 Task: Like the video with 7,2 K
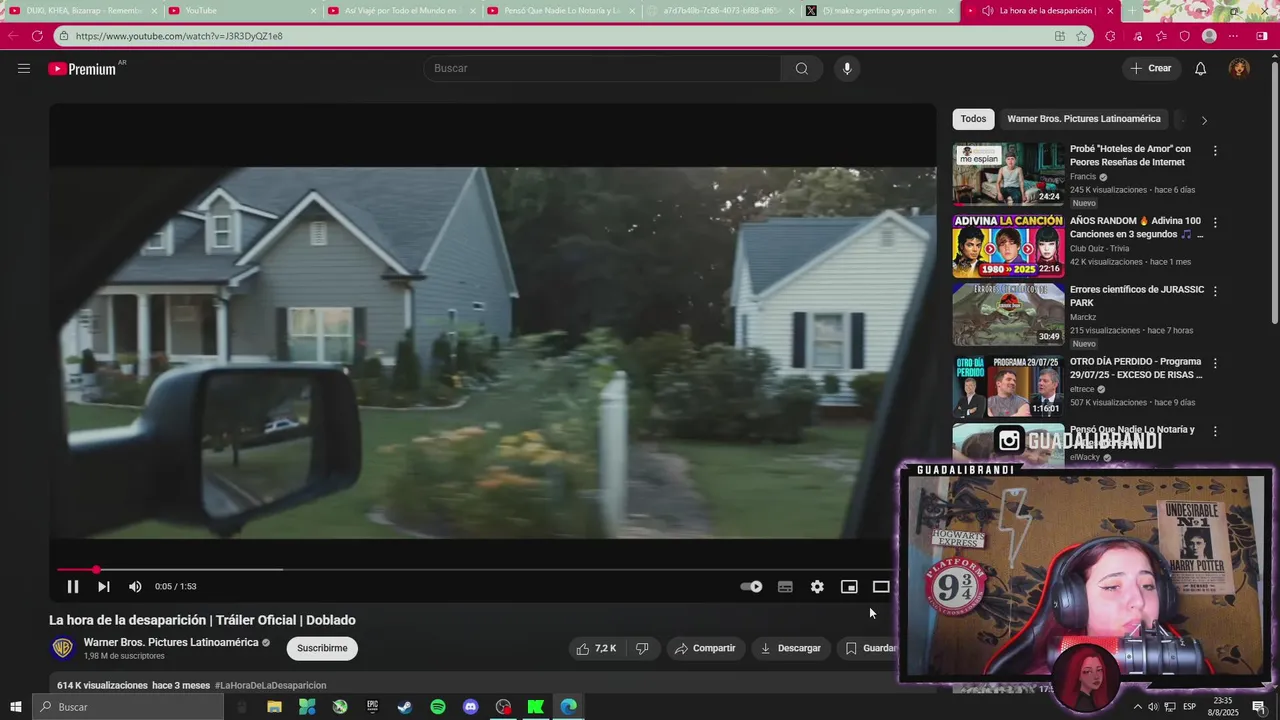[x=596, y=648]
